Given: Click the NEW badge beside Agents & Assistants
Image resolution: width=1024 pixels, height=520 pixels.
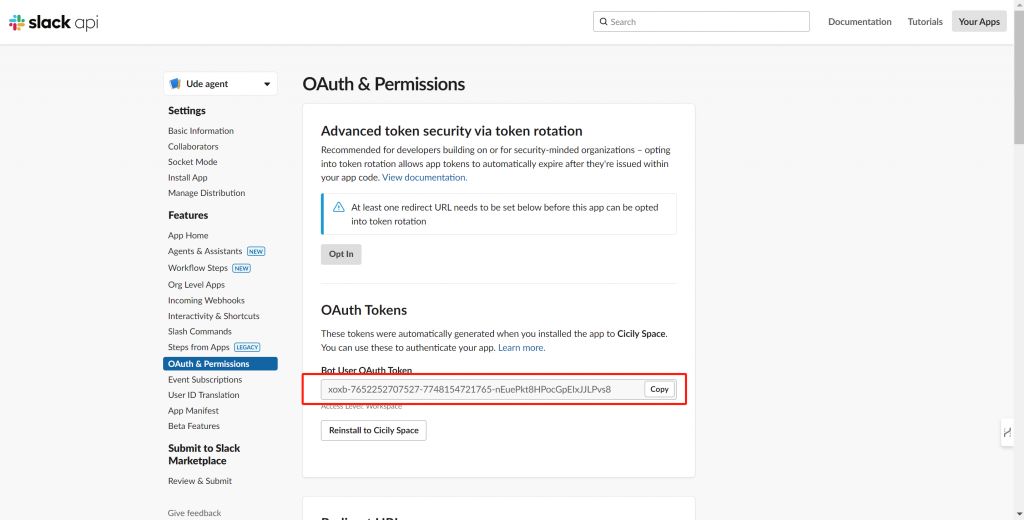Looking at the screenshot, I should coord(256,252).
